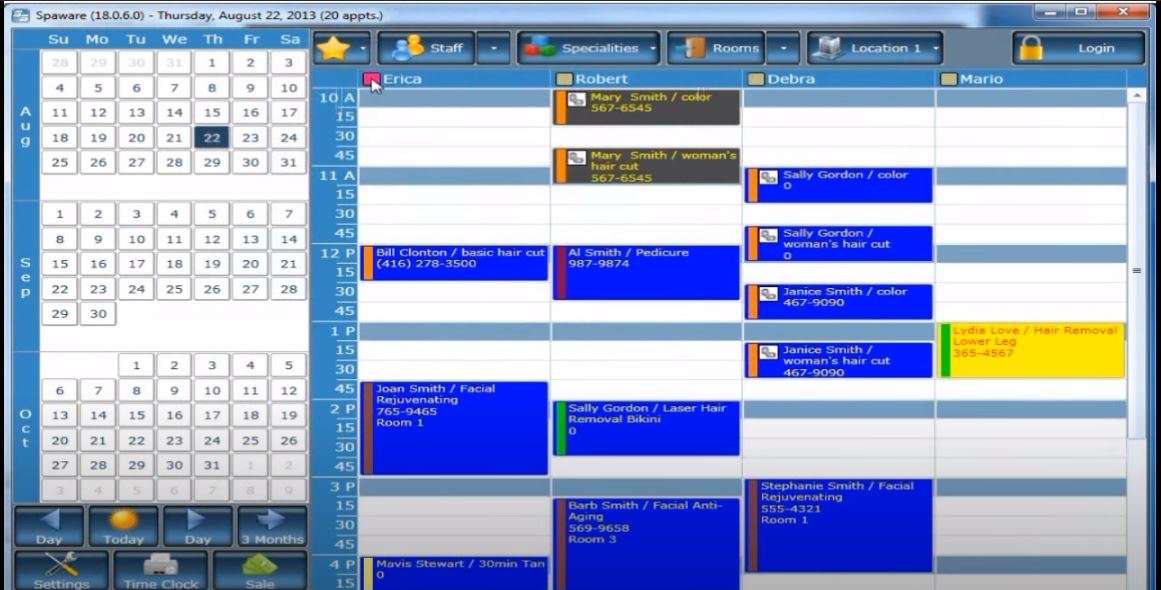
Task: Select October 8 in the calendar
Action: [x=136, y=390]
